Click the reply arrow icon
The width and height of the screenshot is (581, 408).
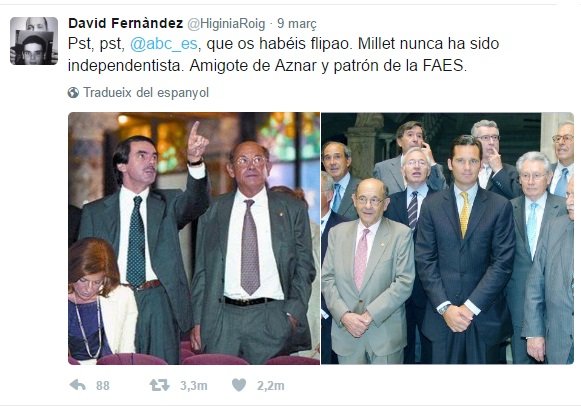pyautogui.click(x=77, y=385)
